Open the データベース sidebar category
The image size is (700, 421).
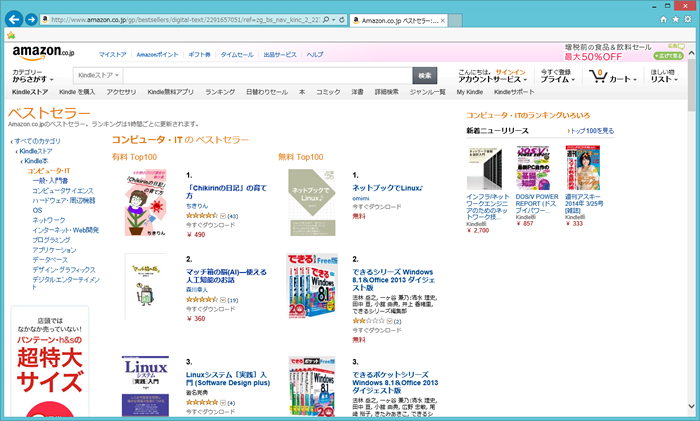(50, 259)
